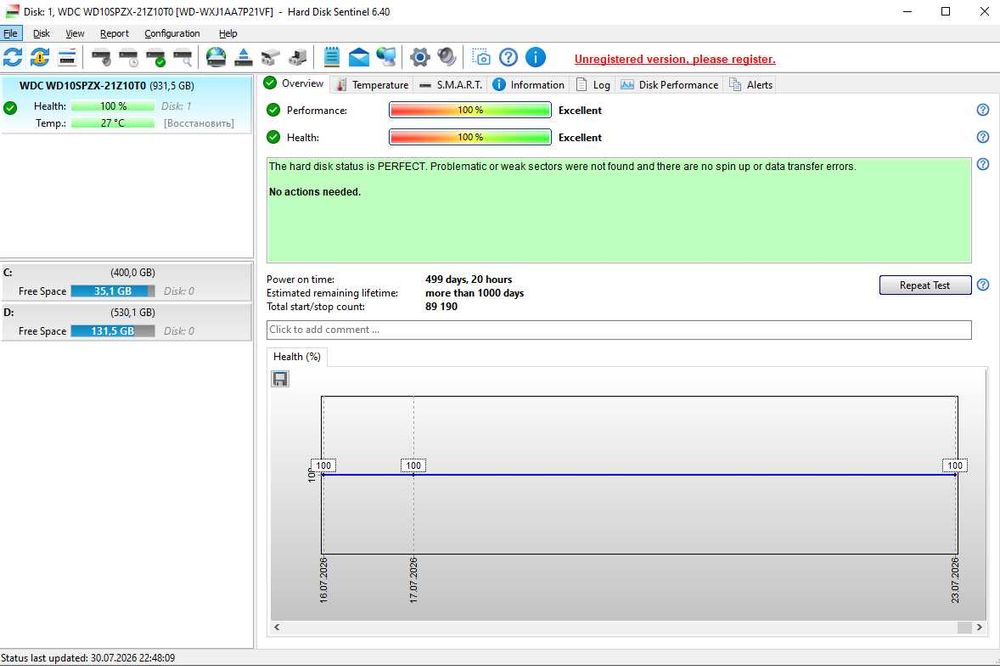This screenshot has height=666, width=1000.
Task: Click 'Unregistered version, please register' link
Action: [675, 59]
